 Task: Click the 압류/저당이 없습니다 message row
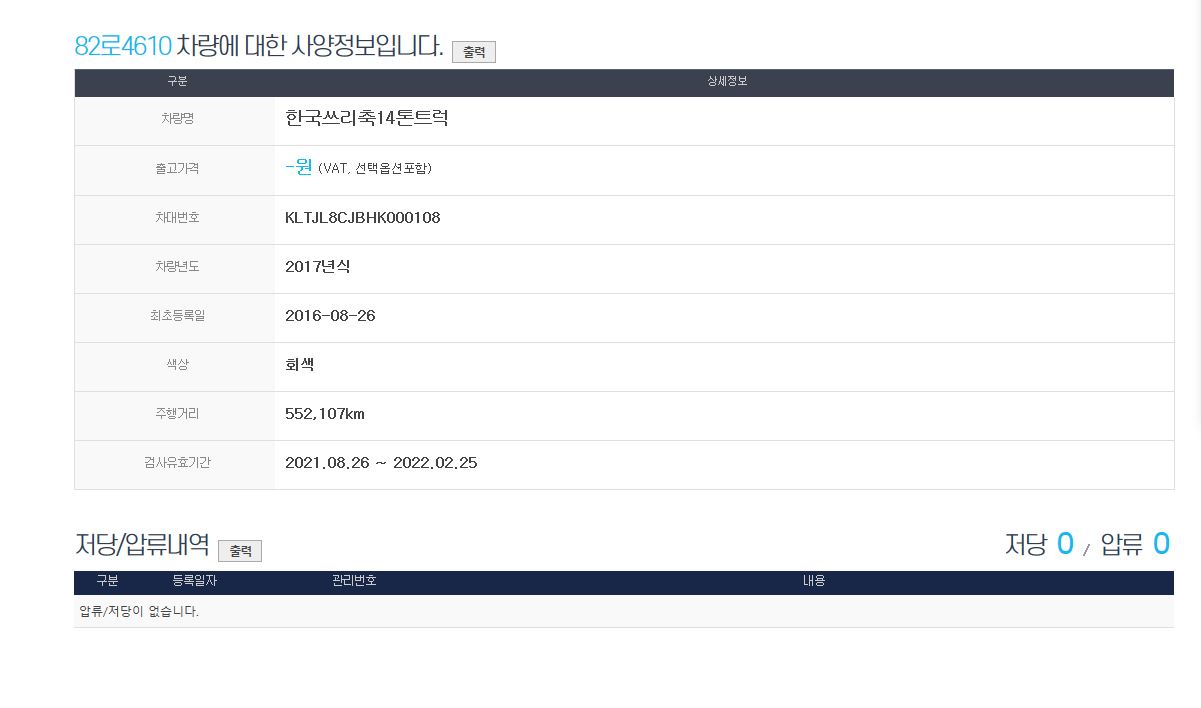coord(139,612)
